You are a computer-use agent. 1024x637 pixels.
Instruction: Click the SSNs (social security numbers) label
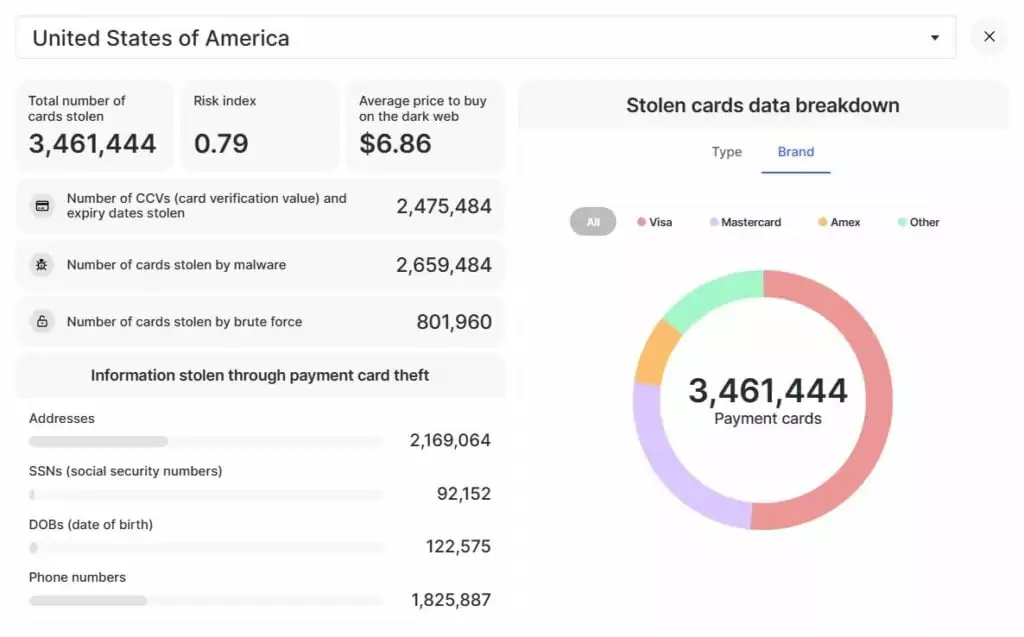(125, 471)
